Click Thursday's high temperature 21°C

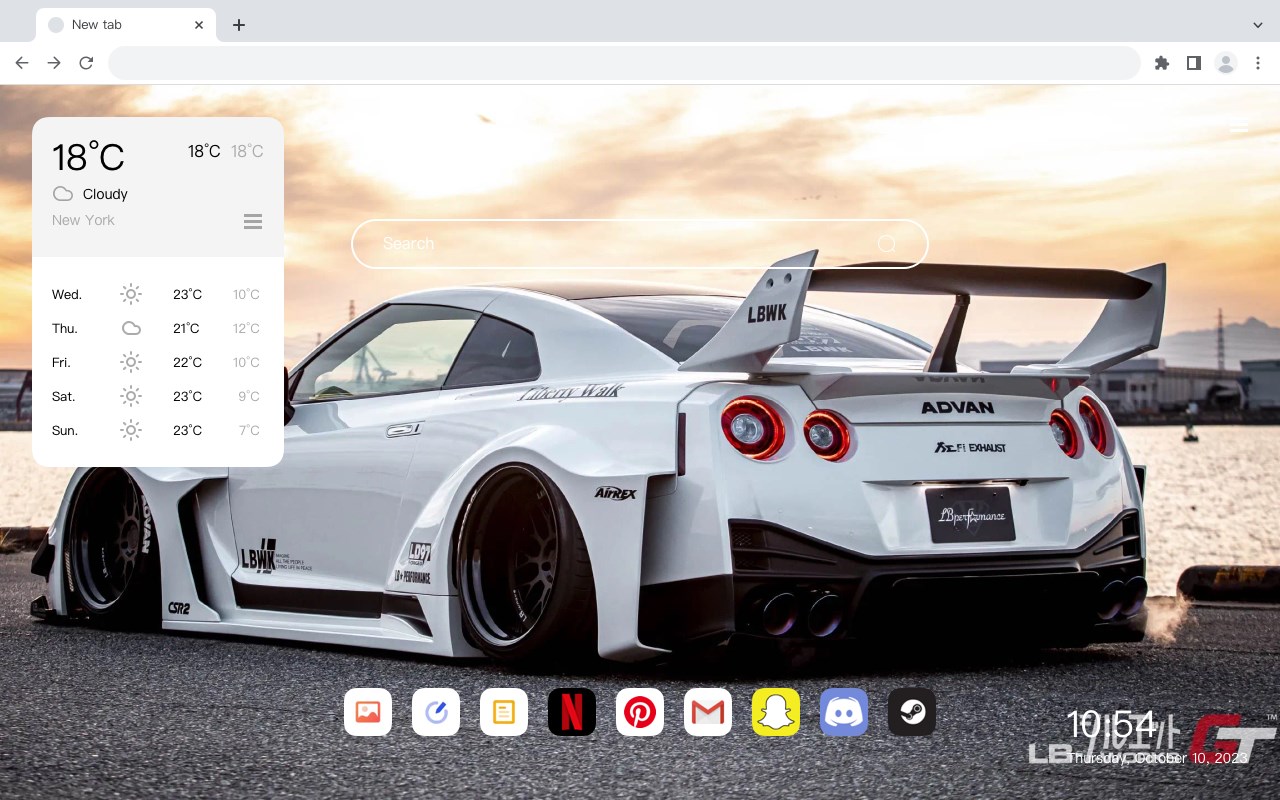click(186, 328)
